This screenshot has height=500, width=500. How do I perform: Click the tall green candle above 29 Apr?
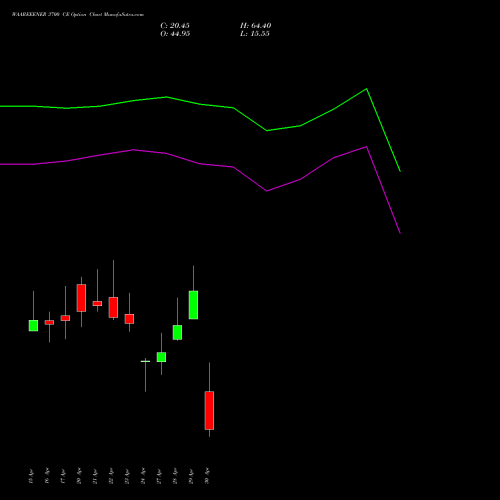(x=193, y=305)
